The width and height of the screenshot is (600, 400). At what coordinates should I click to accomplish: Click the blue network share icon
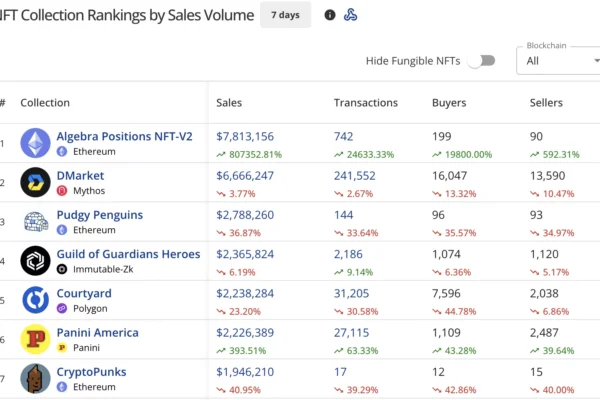350,15
